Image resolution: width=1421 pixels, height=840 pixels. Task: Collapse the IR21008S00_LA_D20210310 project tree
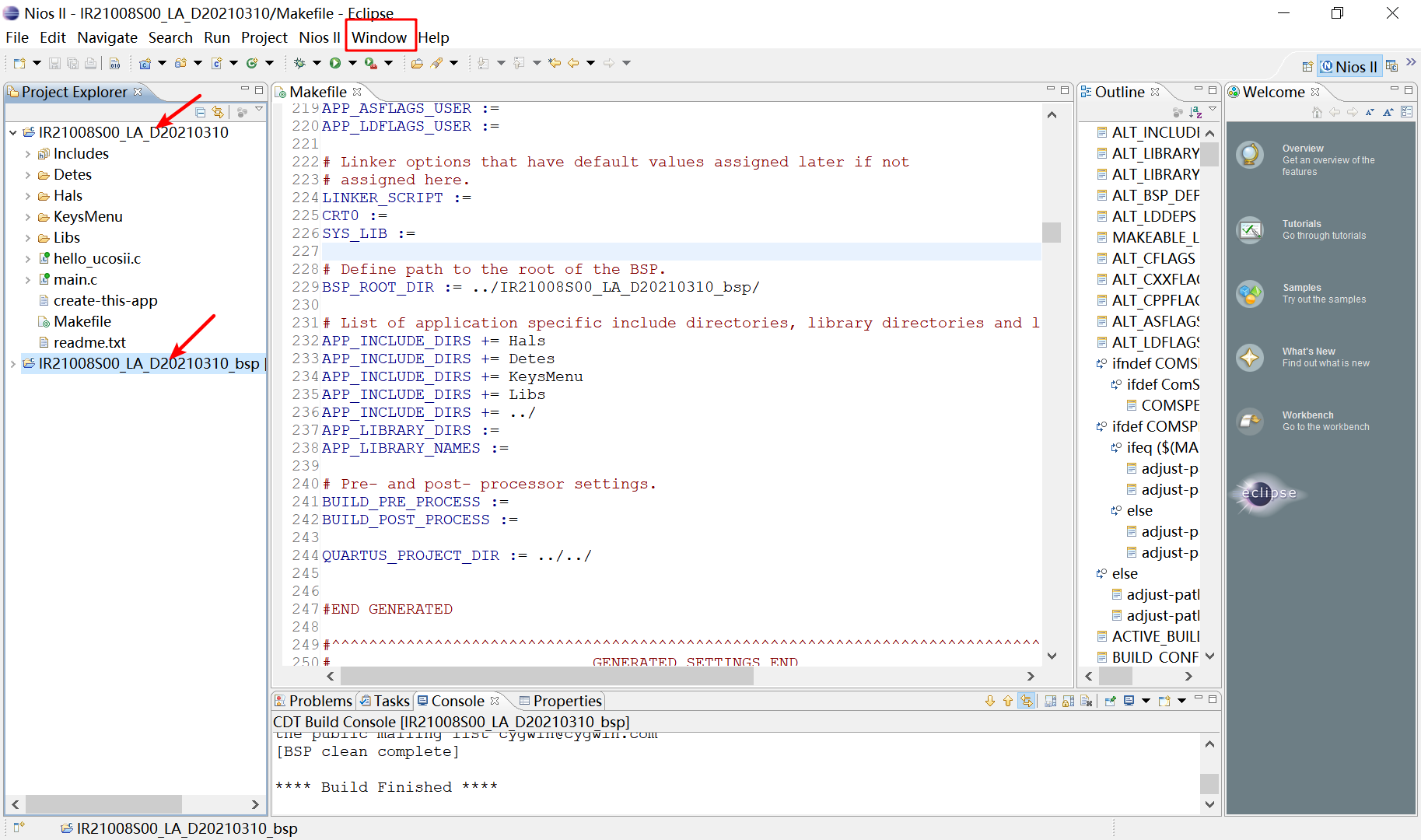13,132
